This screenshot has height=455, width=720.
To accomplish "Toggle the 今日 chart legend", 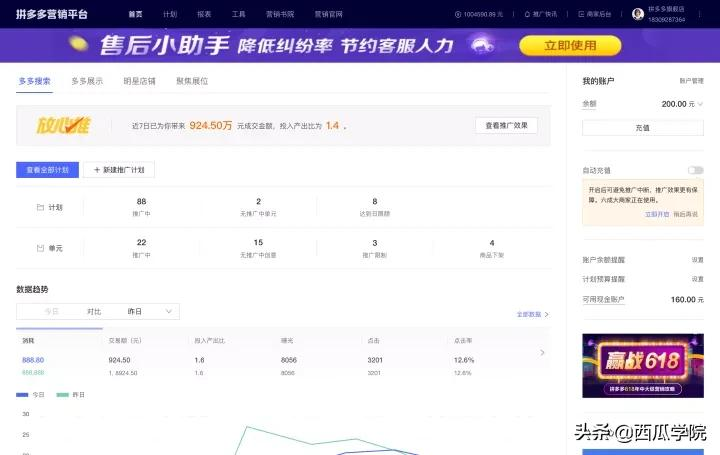I will point(30,395).
